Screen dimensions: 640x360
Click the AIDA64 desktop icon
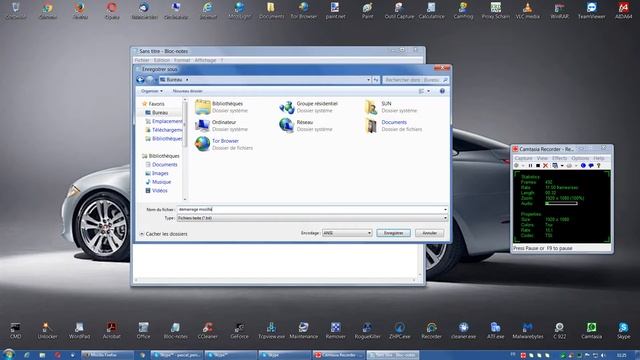pyautogui.click(x=623, y=11)
